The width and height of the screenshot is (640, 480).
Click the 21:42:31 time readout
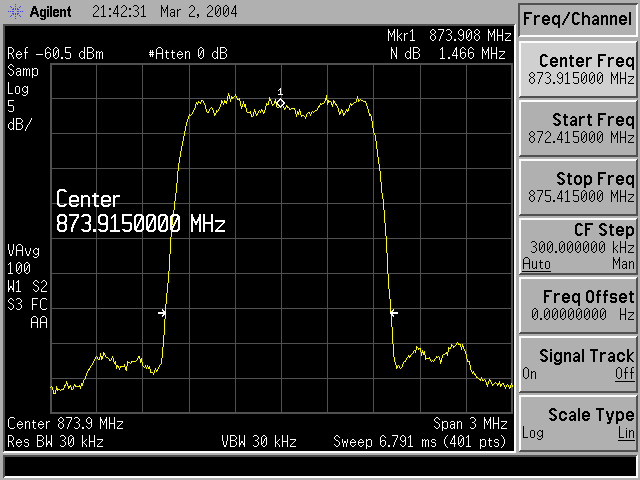click(119, 11)
